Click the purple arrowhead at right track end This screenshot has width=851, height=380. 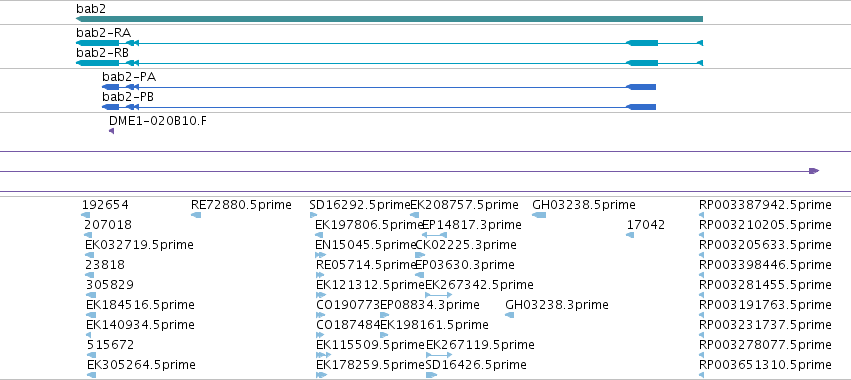814,171
